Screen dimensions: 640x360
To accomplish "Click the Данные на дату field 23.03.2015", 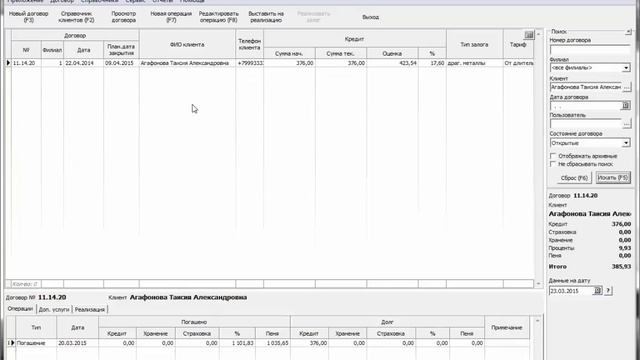I will pos(571,291).
